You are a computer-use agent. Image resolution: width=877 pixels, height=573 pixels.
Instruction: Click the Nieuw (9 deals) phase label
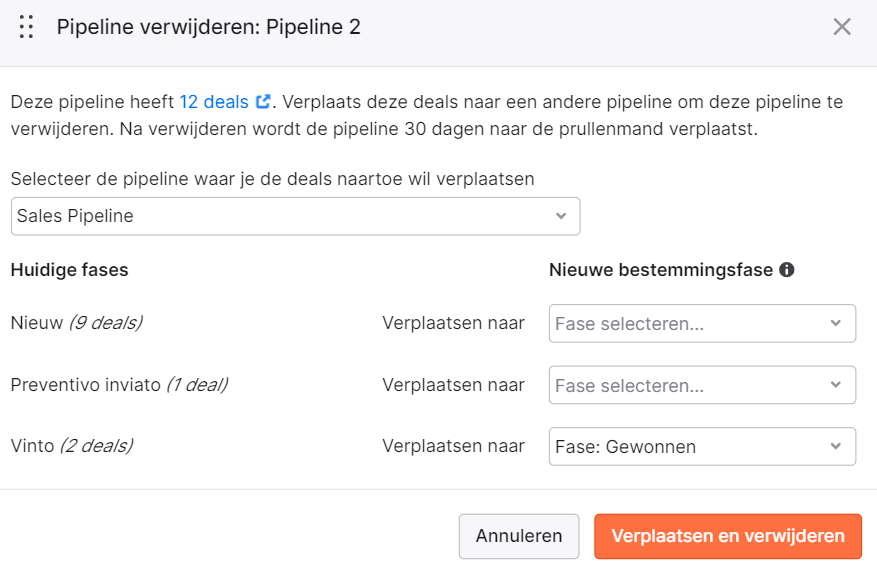pyautogui.click(x=77, y=323)
